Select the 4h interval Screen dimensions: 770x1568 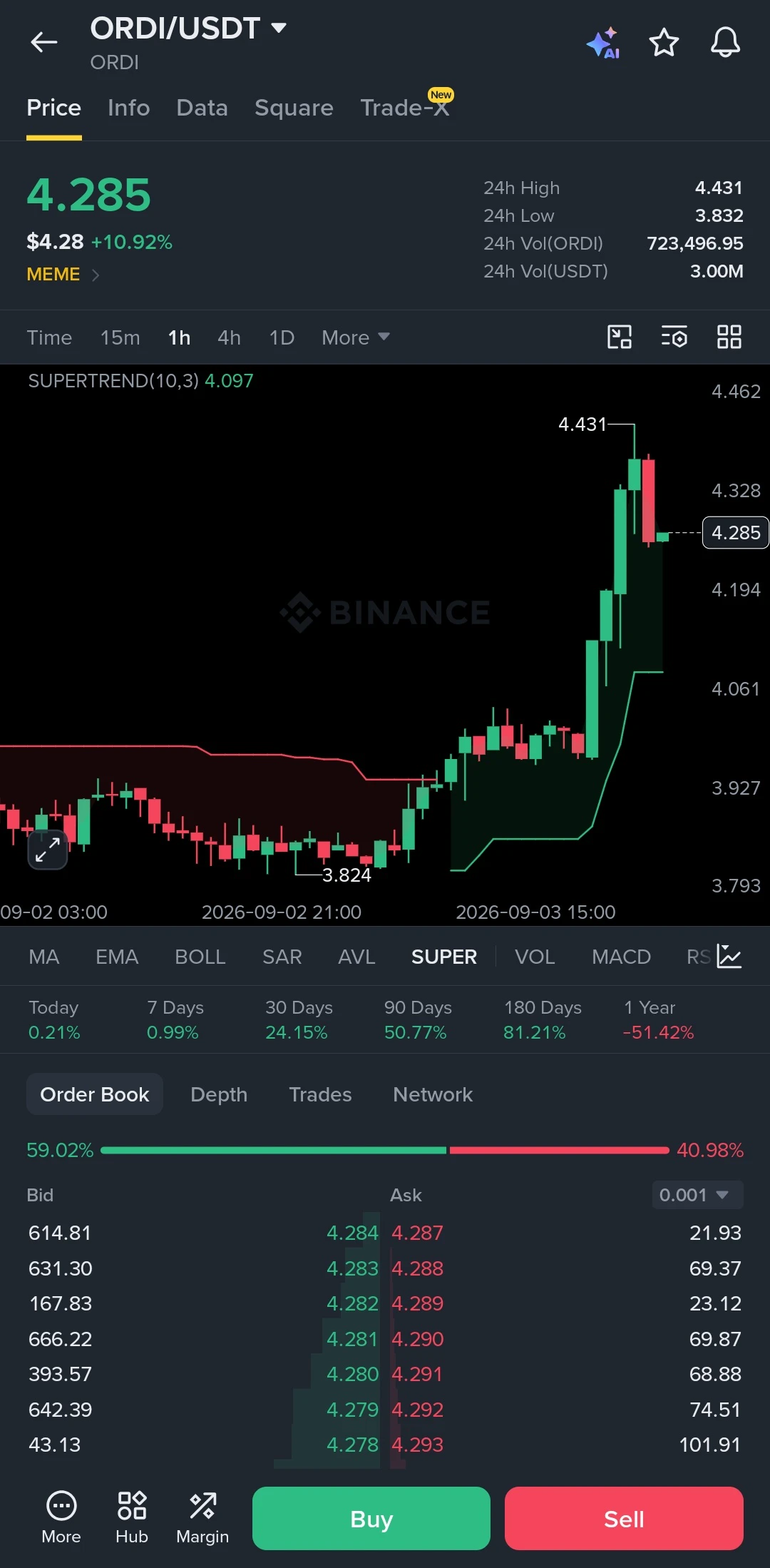[x=229, y=337]
